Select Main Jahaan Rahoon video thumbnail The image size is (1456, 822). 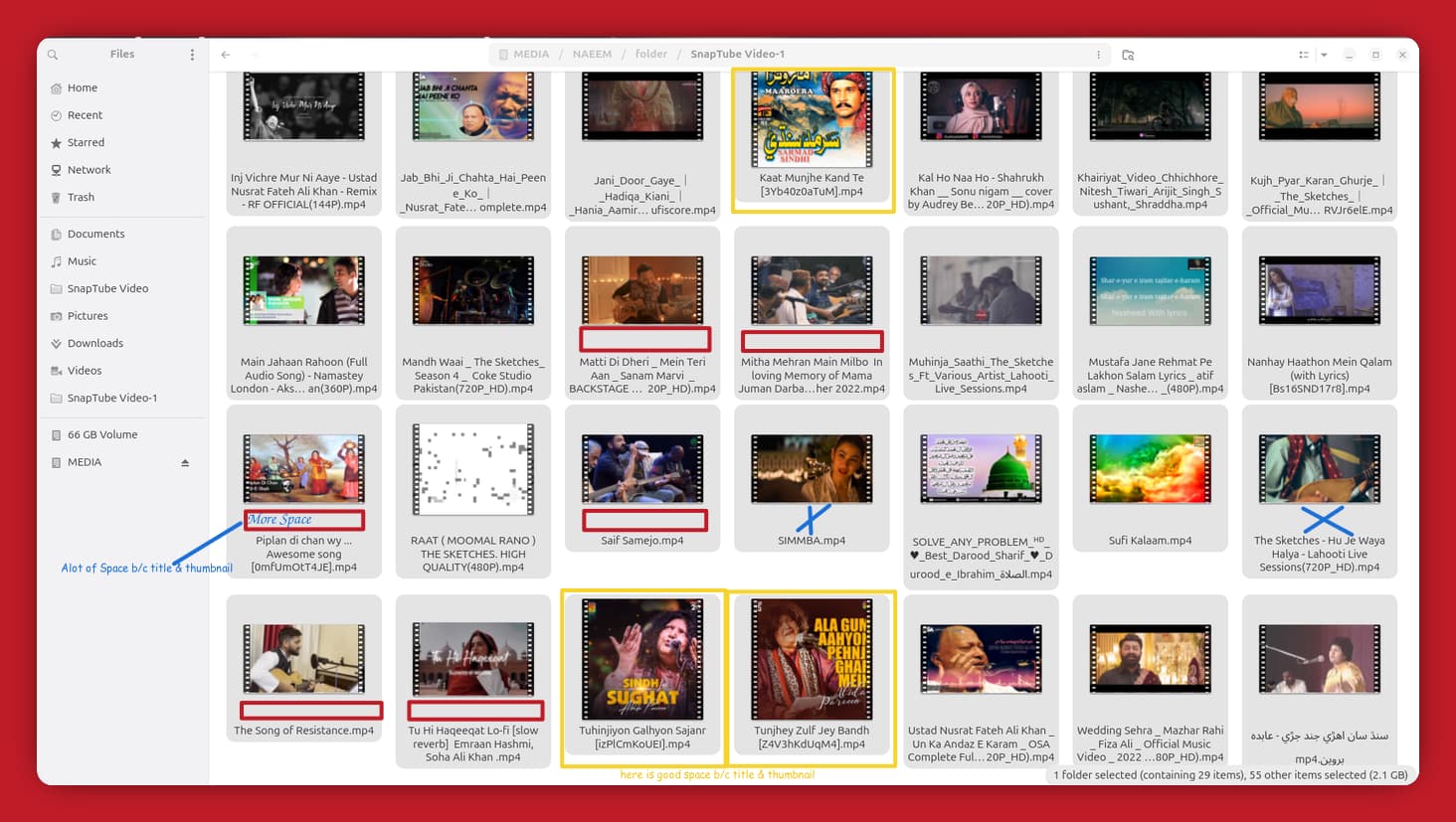tap(304, 290)
